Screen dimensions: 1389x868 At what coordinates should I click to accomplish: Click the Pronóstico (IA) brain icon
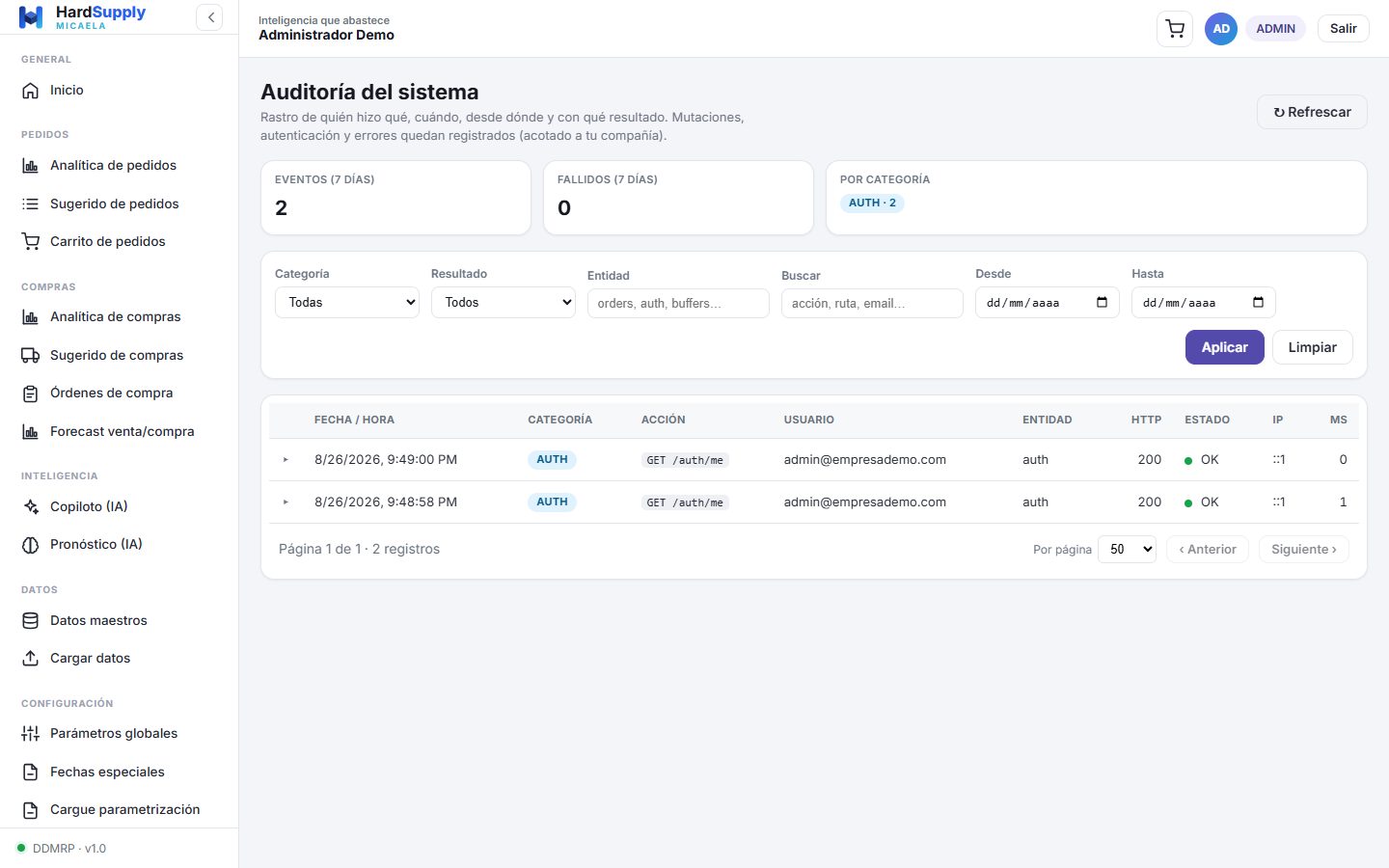pyautogui.click(x=31, y=544)
